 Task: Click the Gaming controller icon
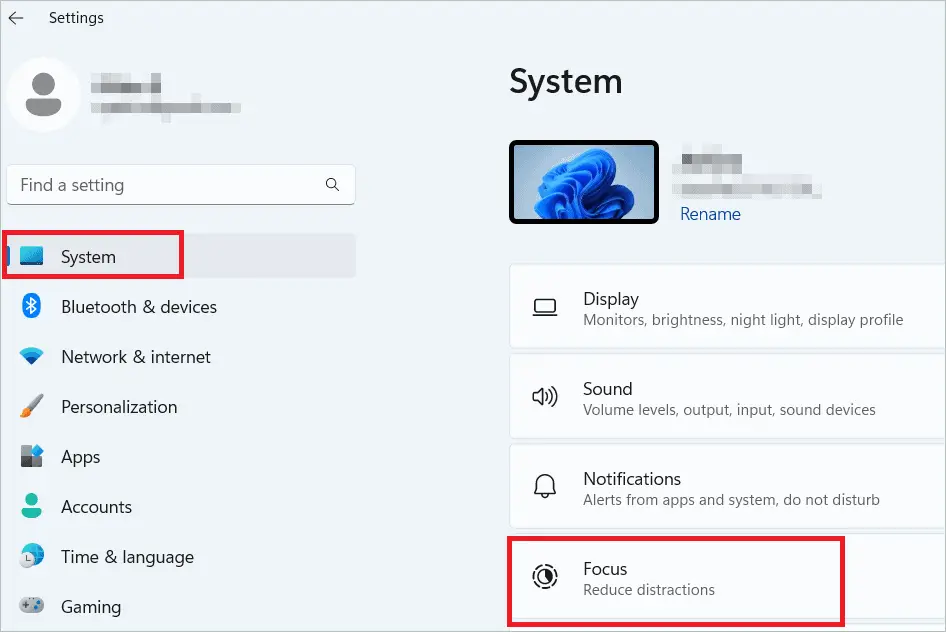31,605
